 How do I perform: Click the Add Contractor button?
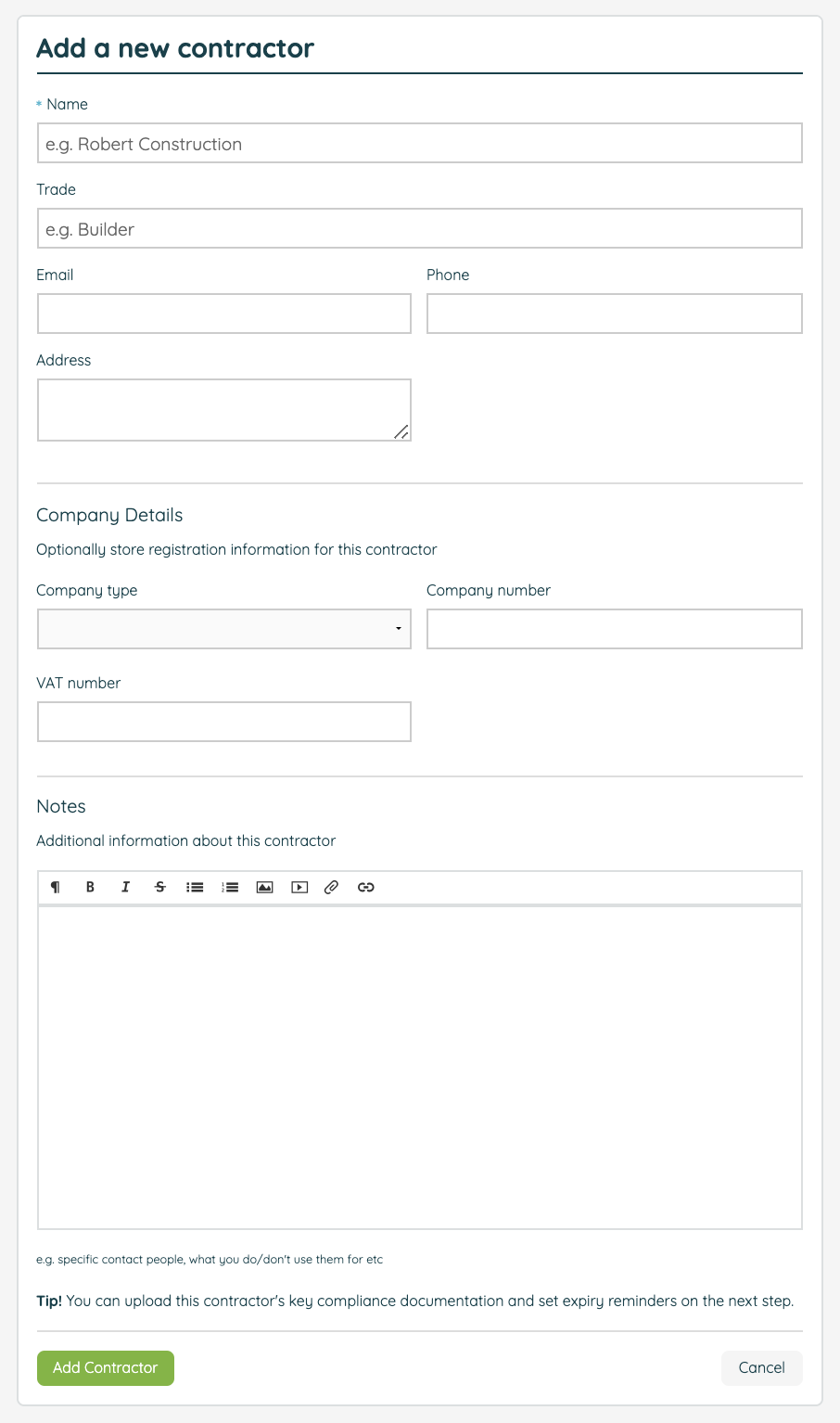106,1367
